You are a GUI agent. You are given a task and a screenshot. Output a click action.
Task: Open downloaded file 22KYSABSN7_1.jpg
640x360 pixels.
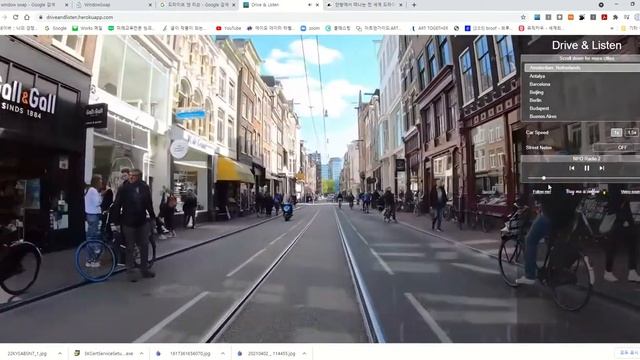click(x=27, y=353)
